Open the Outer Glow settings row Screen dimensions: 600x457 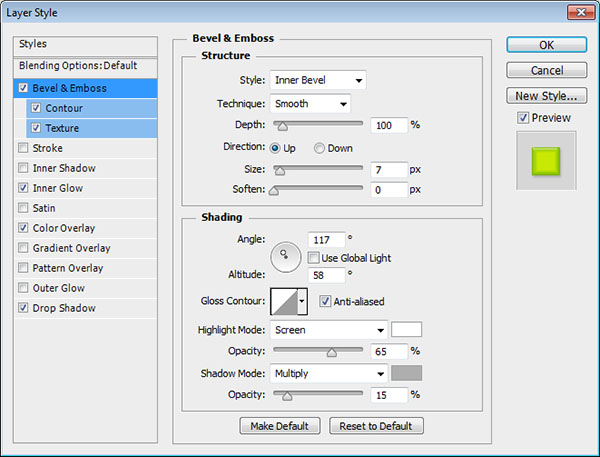85,287
